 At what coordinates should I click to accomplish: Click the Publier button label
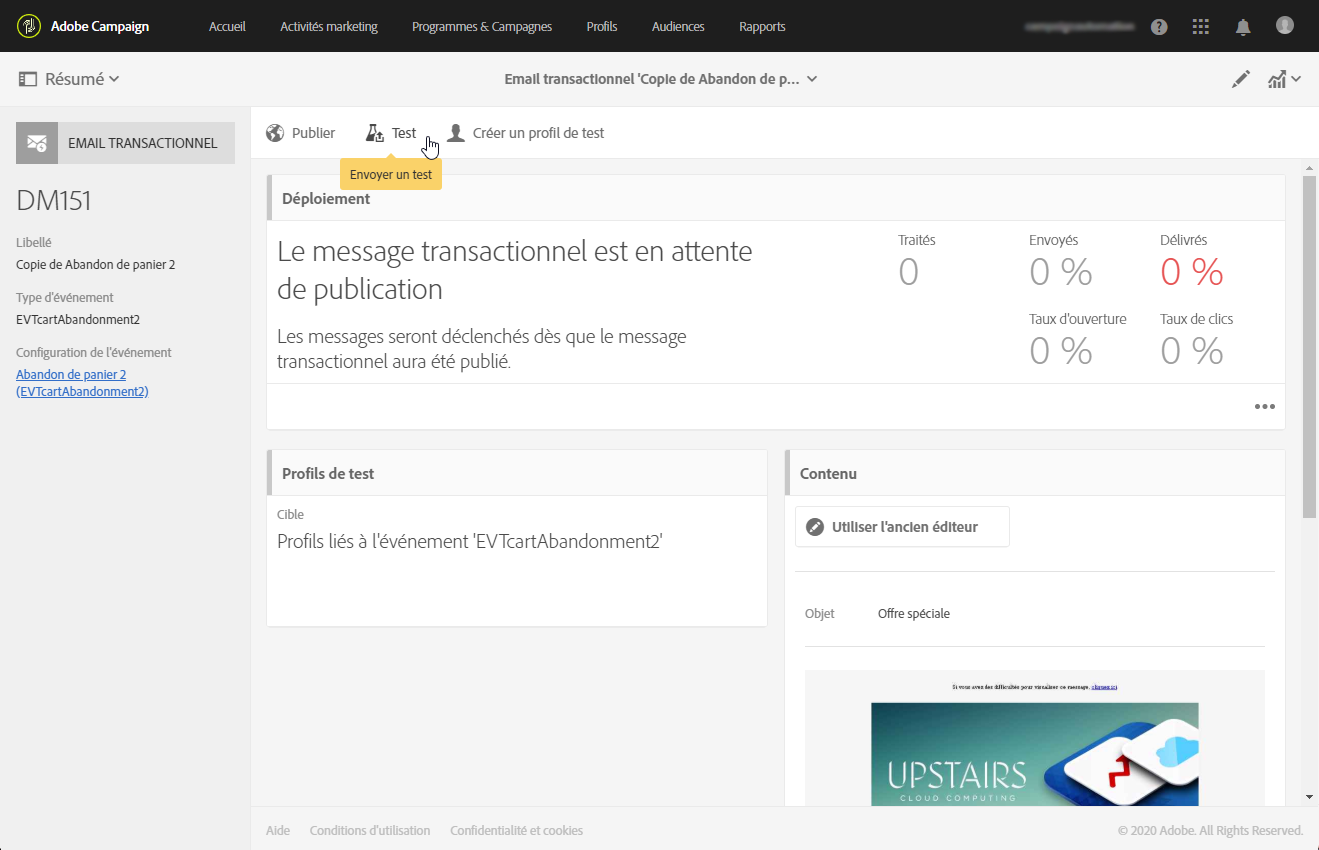tap(313, 133)
